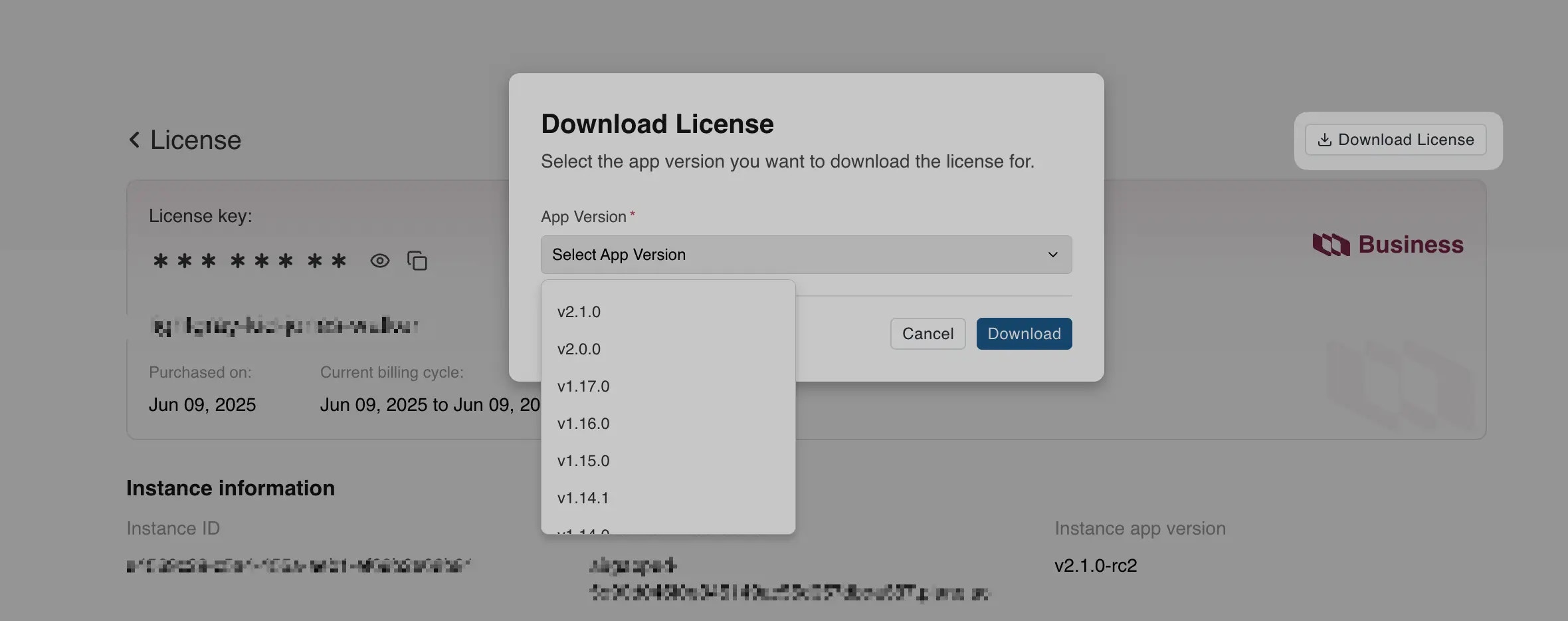Click the Download button in the modal
Screen dimensions: 1568x621
pos(1023,333)
